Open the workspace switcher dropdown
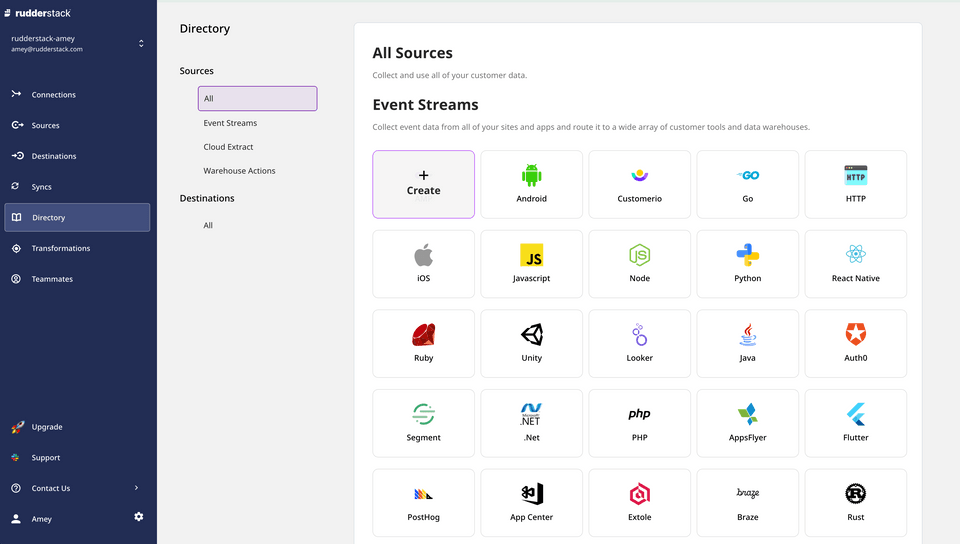Screen dimensions: 960x544 pos(141,43)
